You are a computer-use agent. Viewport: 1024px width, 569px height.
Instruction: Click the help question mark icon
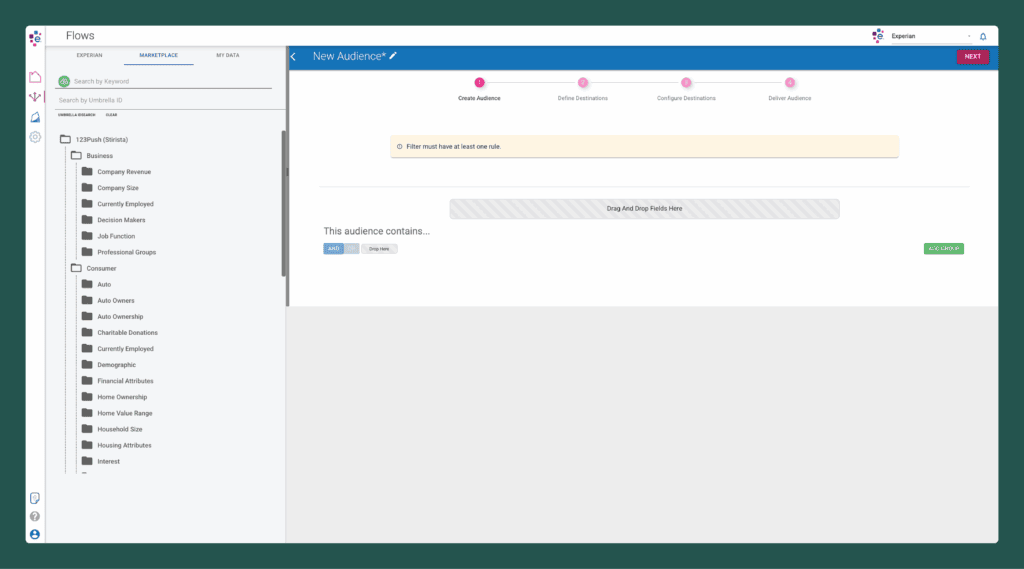tap(35, 516)
